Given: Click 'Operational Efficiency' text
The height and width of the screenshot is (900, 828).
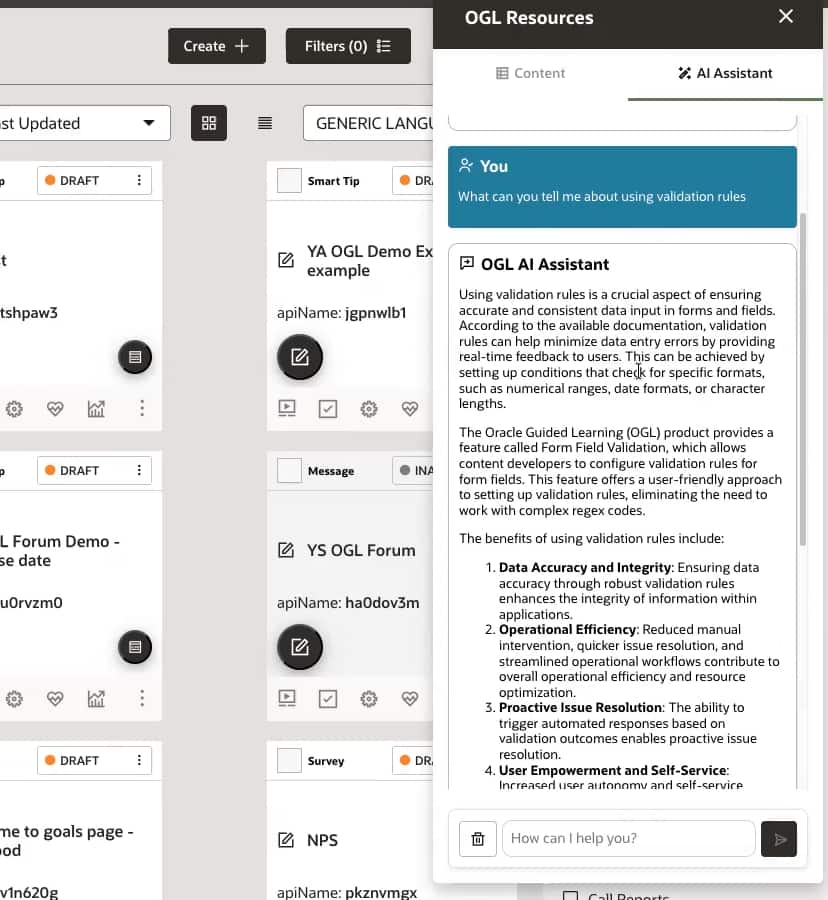Looking at the screenshot, I should tap(567, 629).
